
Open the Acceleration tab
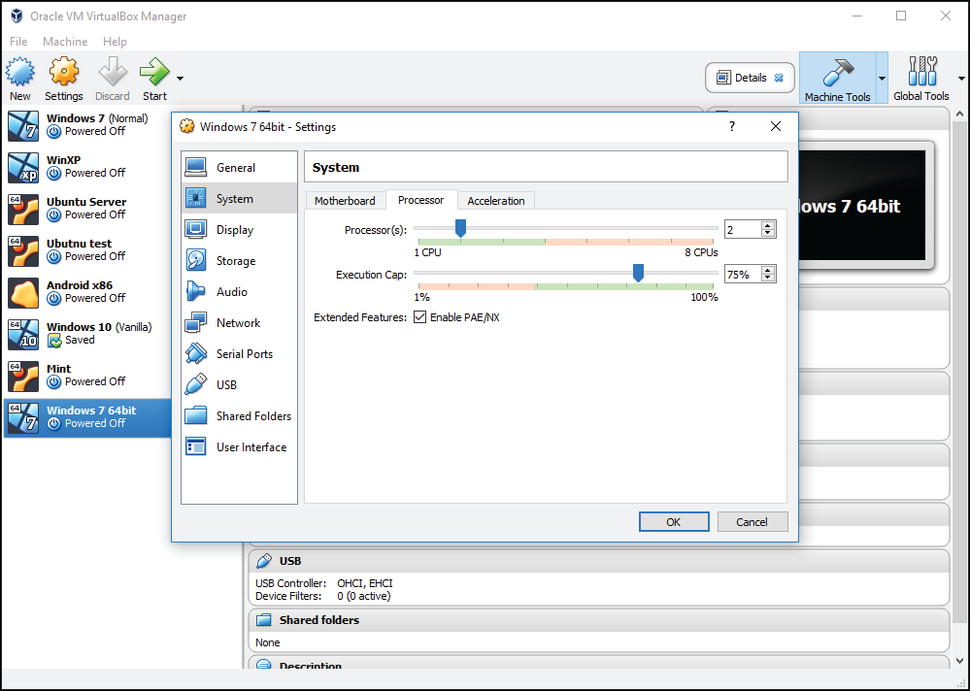pyautogui.click(x=496, y=200)
